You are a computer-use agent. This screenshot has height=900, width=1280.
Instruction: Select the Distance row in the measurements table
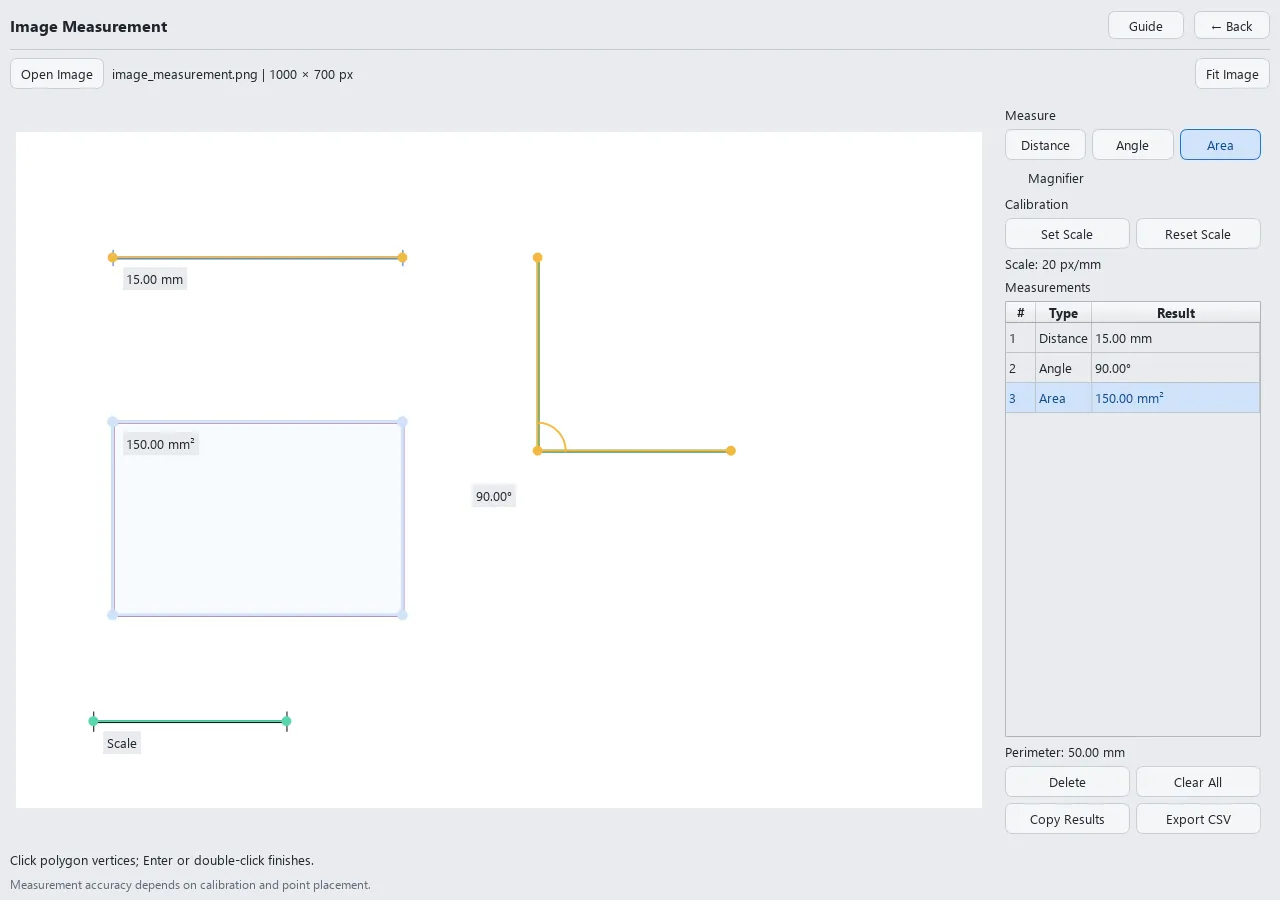click(1132, 338)
